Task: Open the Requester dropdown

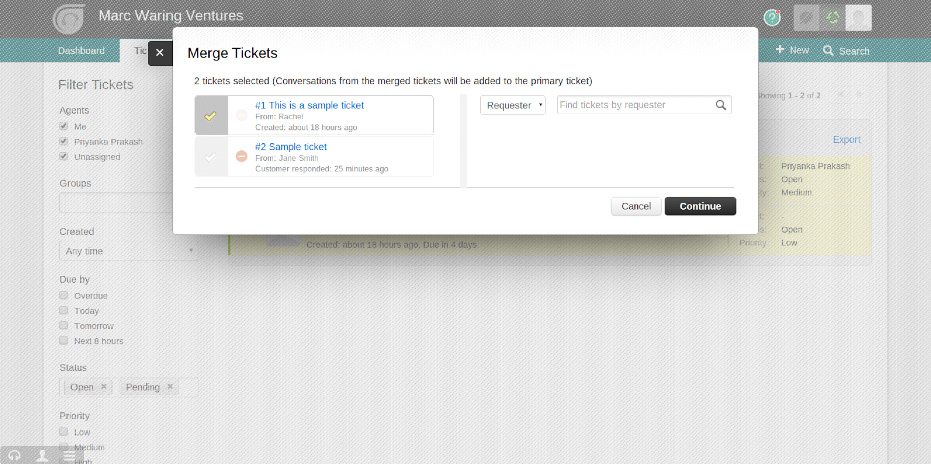Action: click(513, 105)
